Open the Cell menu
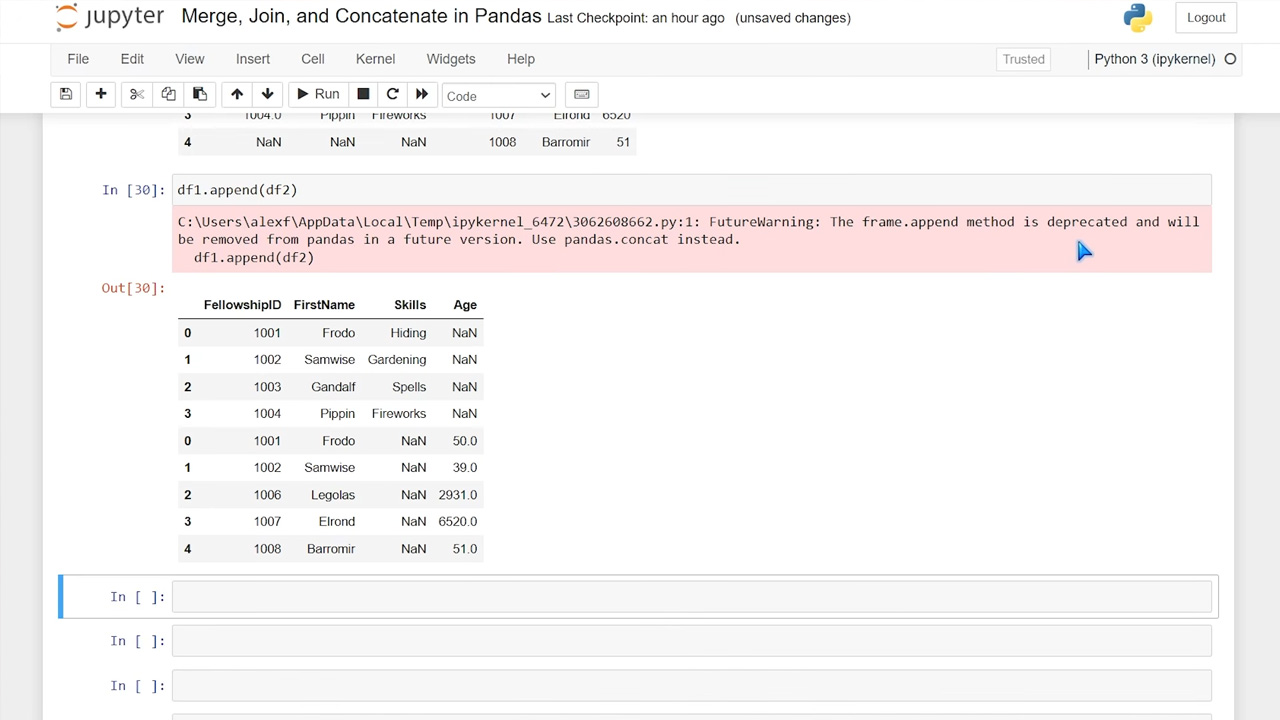 [312, 59]
